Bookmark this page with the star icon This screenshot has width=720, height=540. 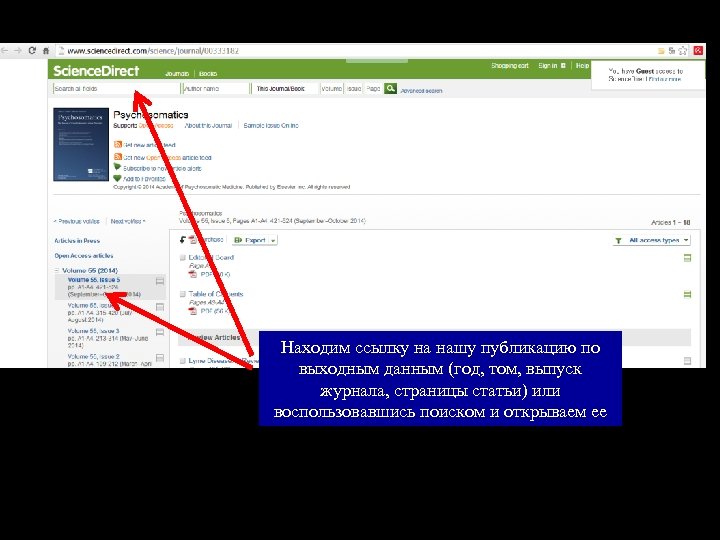pyautogui.click(x=683, y=51)
